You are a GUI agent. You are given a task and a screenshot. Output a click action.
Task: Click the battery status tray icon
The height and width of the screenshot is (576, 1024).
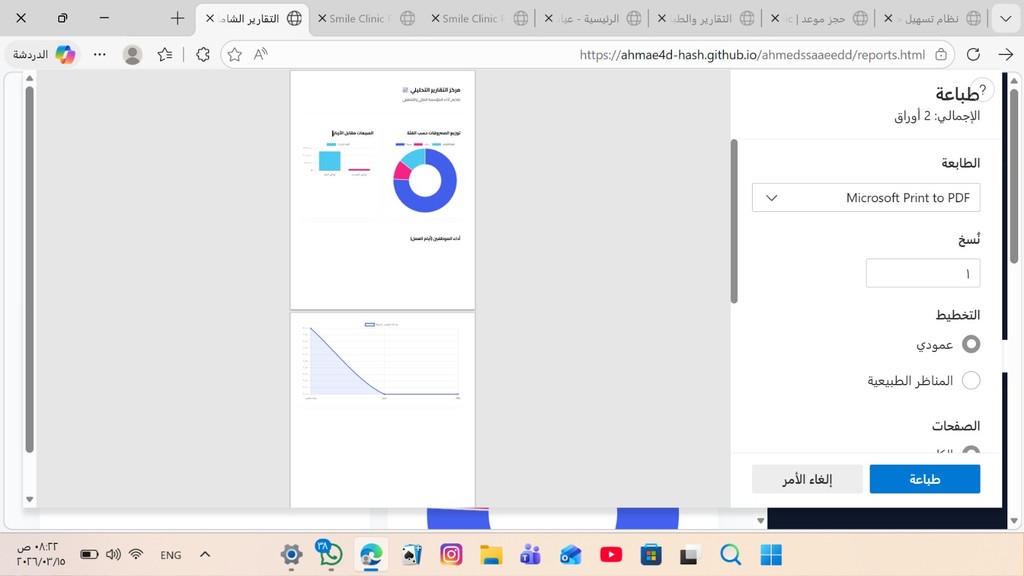tap(89, 554)
